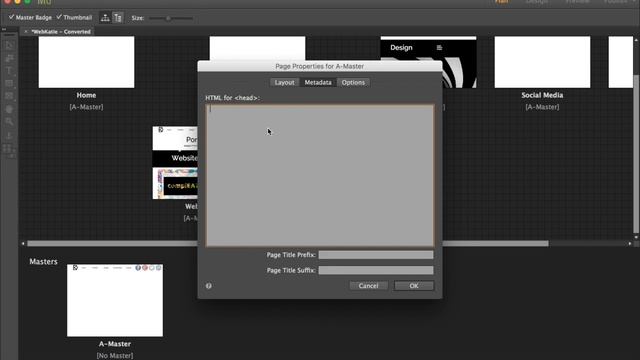Viewport: 640px width, 360px height.
Task: Click the vertical sitemap scrollbar
Action: point(636,153)
